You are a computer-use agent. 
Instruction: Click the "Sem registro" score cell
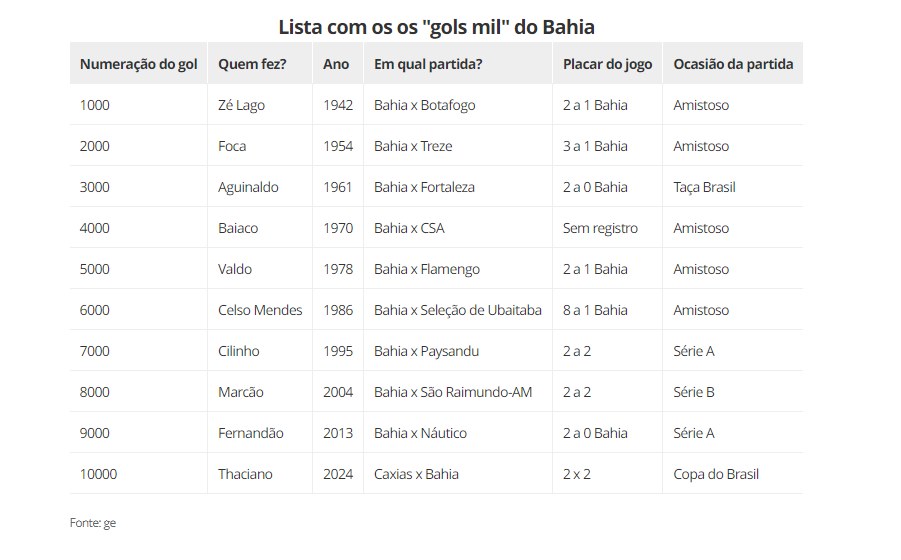[600, 228]
